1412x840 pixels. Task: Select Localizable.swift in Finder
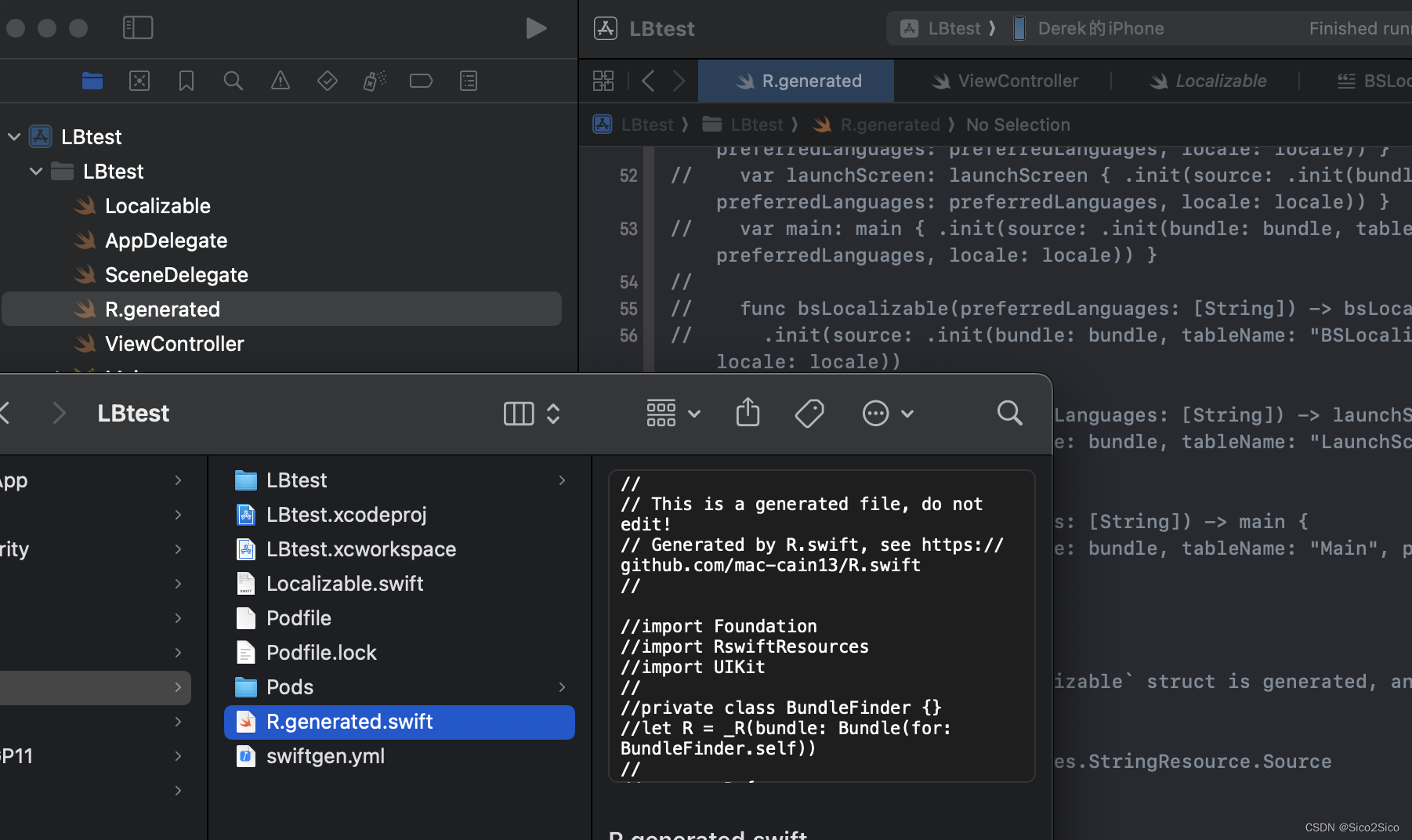tap(400, 584)
